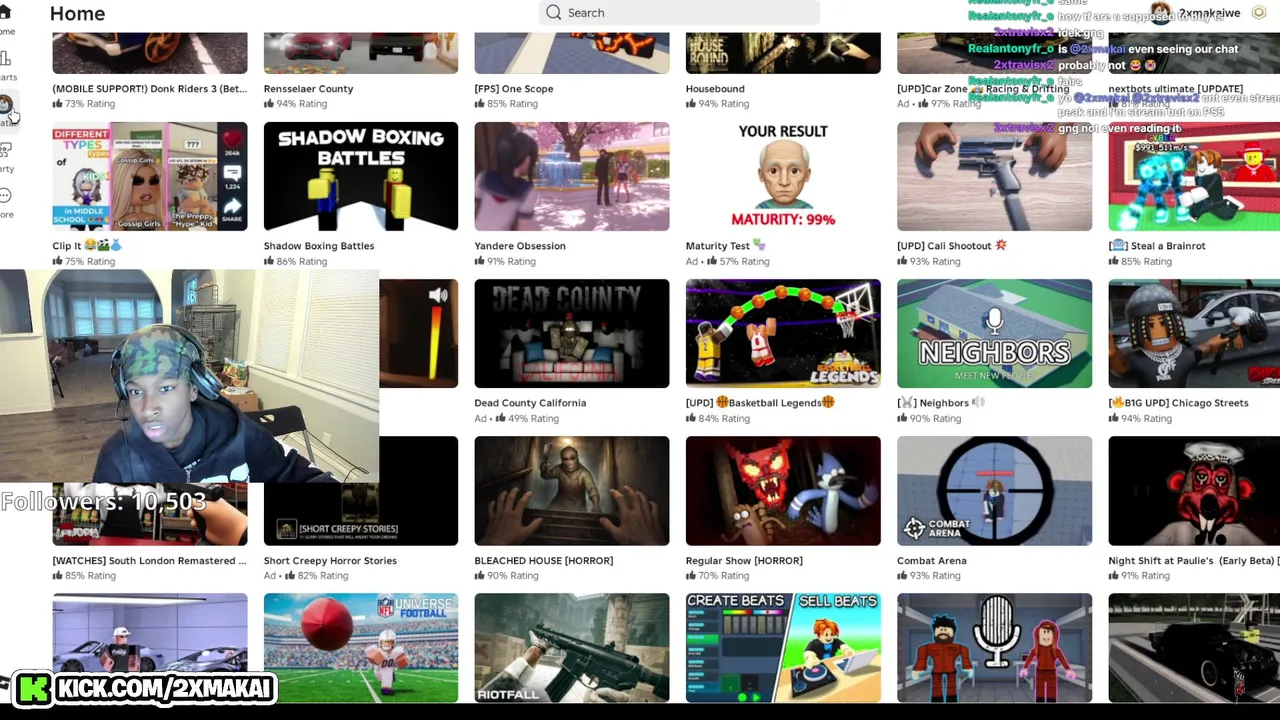Click the [FPS] One Scope title

coord(514,89)
